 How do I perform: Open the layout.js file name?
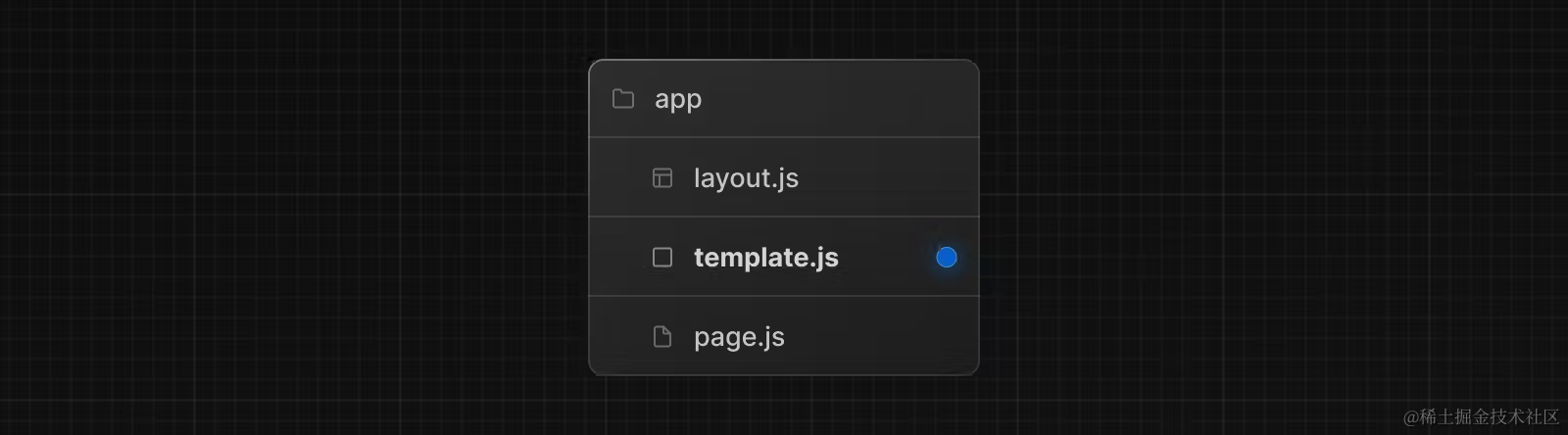click(x=746, y=178)
